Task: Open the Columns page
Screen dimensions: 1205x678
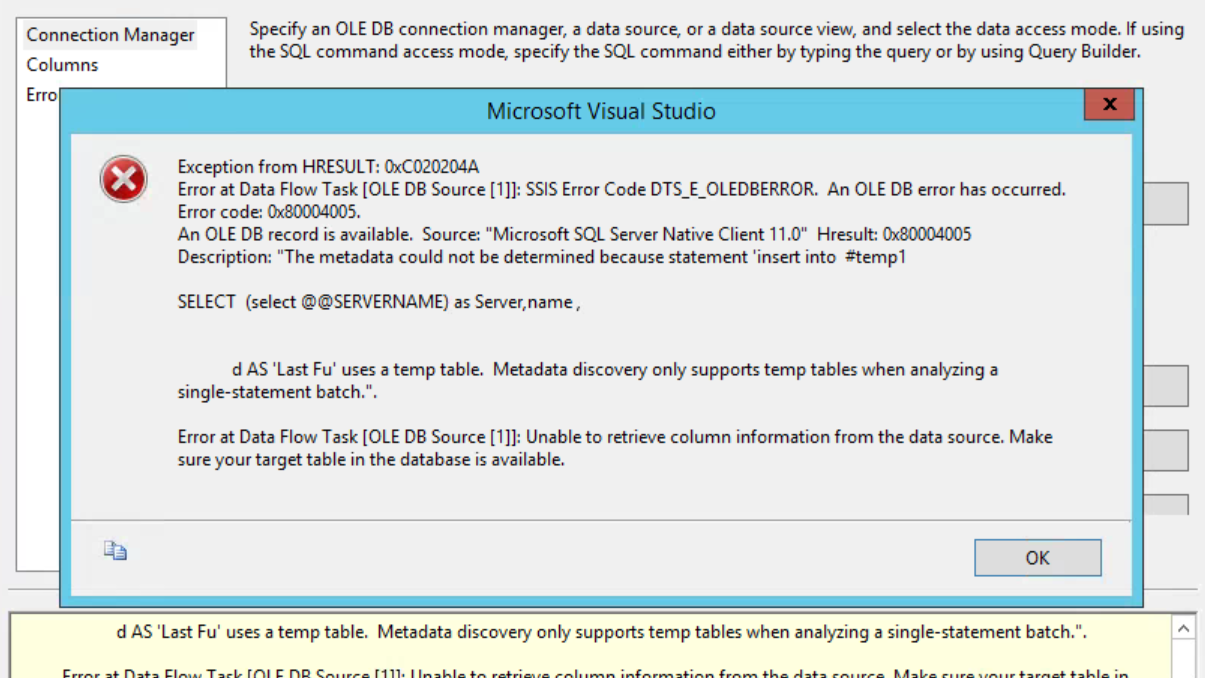Action: click(x=62, y=65)
